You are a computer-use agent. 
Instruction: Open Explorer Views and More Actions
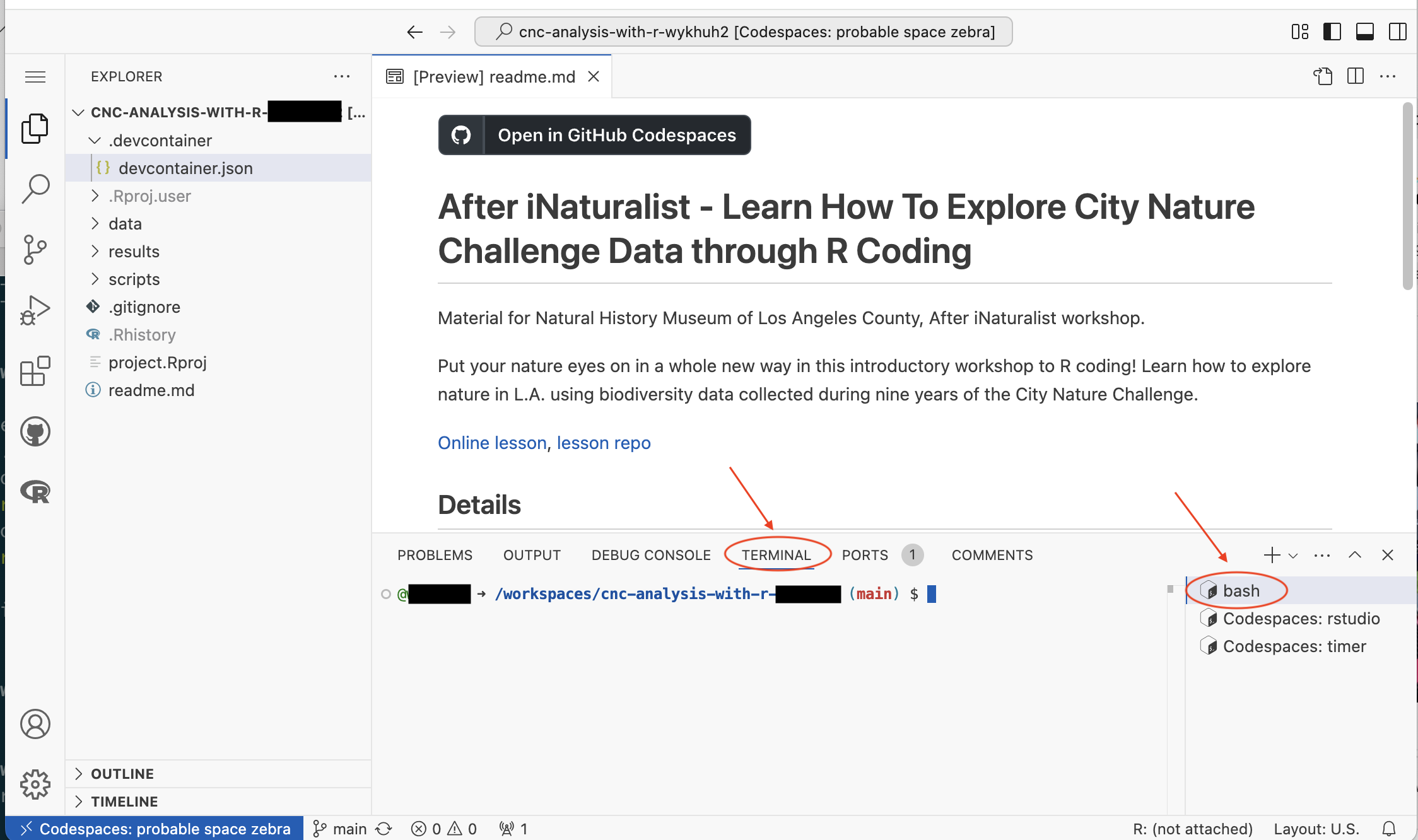pos(342,76)
